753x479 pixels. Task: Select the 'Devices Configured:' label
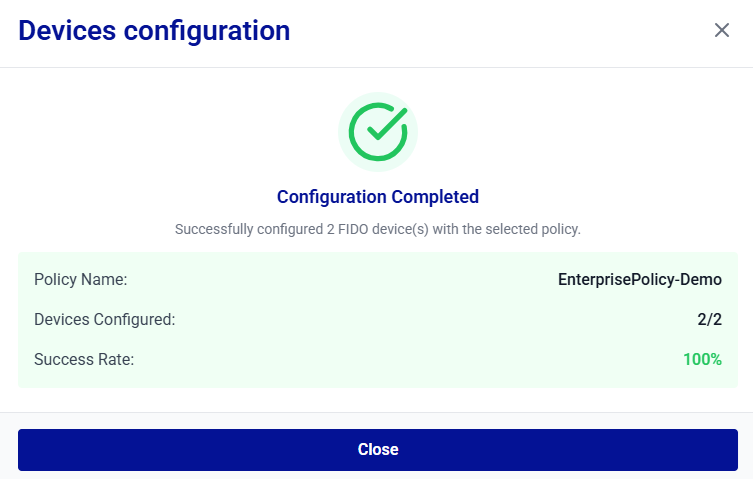click(x=105, y=320)
